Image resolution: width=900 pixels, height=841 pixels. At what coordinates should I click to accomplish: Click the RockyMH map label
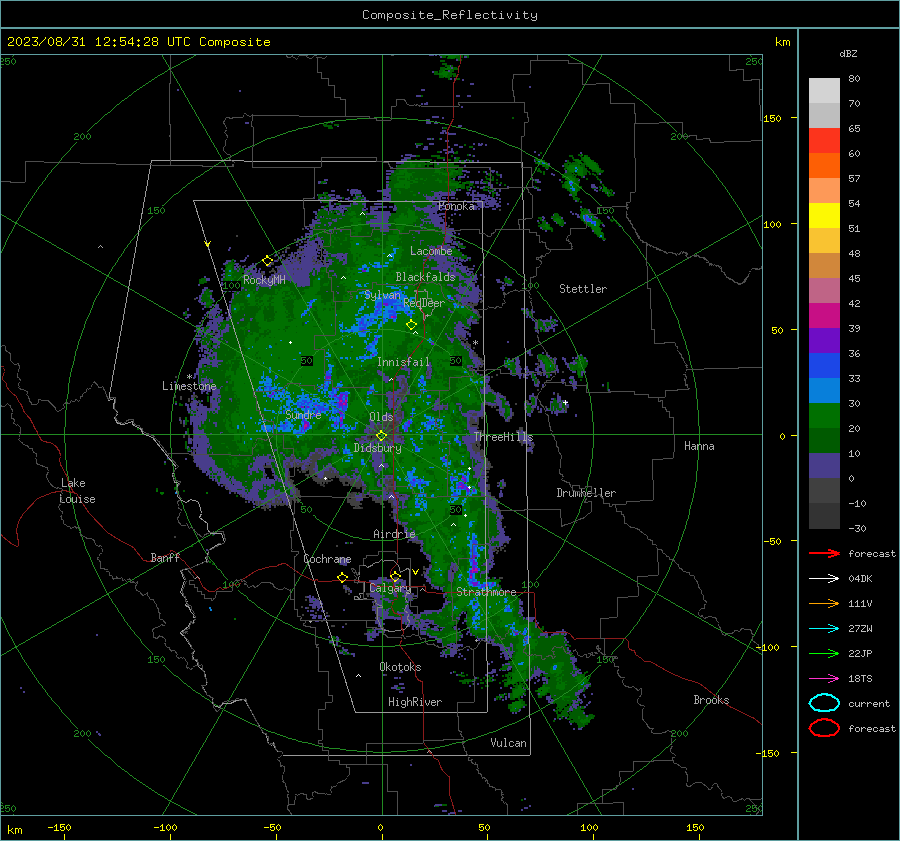264,280
